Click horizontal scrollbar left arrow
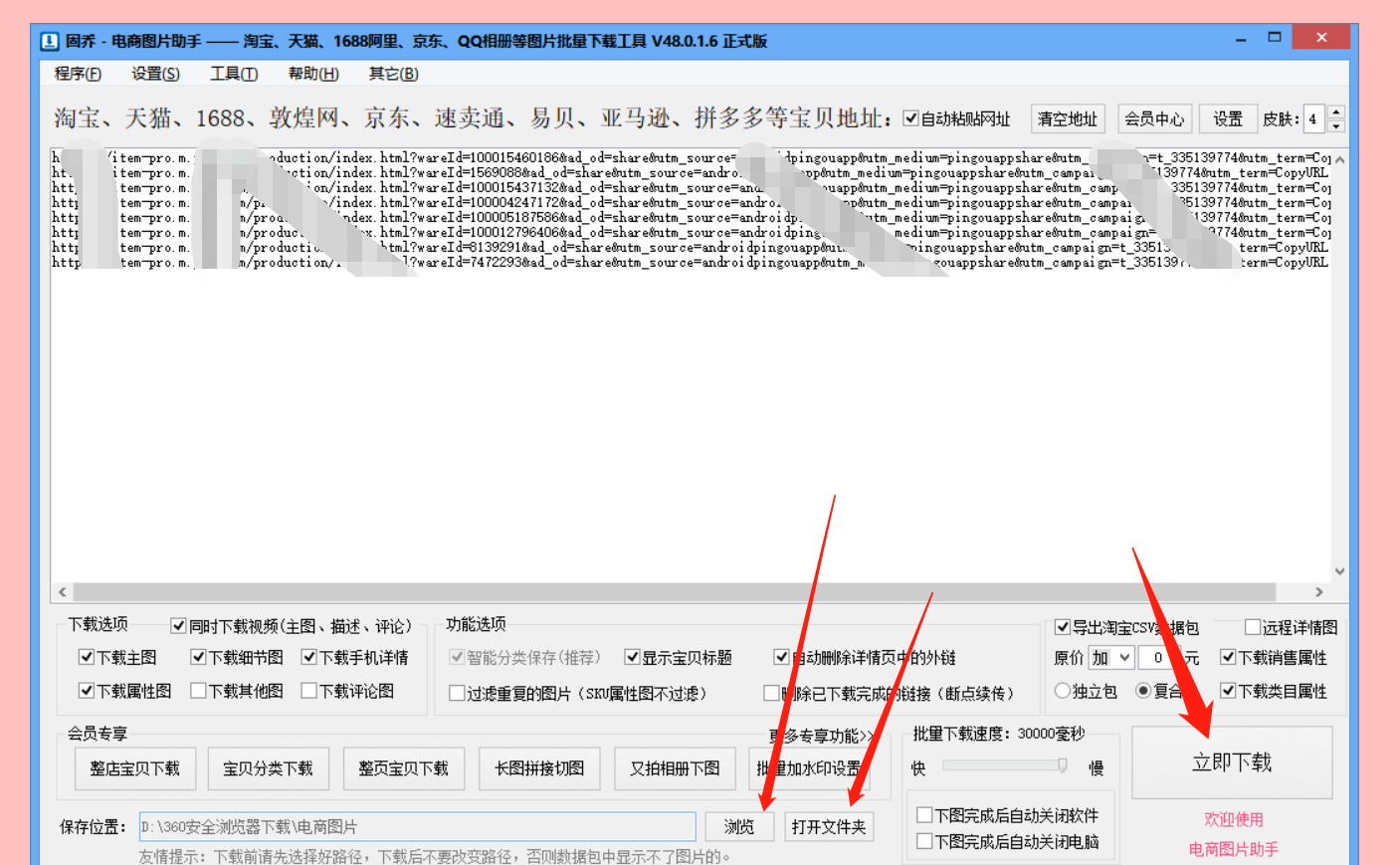The height and width of the screenshot is (865, 1400). point(63,591)
